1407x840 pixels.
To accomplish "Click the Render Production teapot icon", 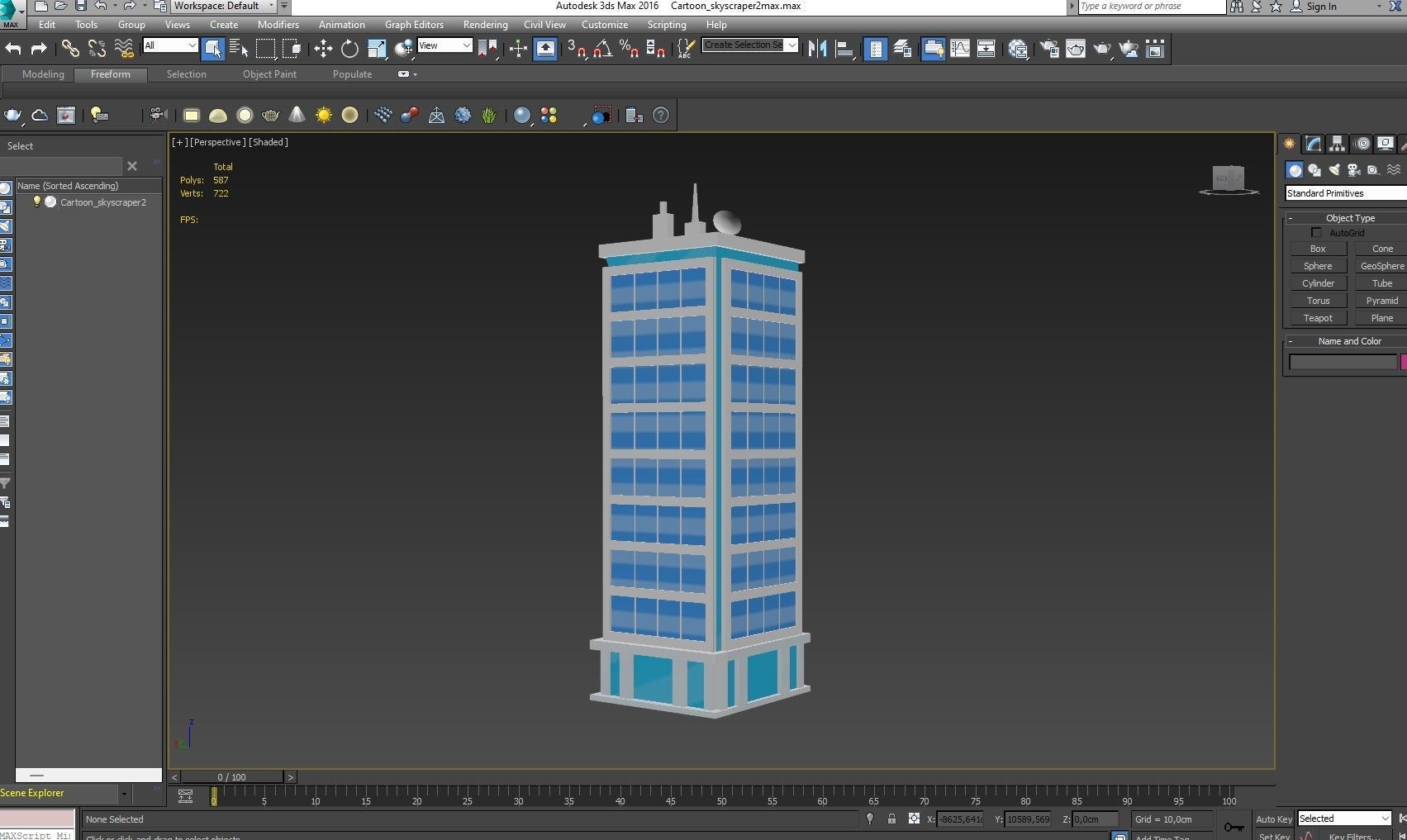I will pyautogui.click(x=1102, y=49).
